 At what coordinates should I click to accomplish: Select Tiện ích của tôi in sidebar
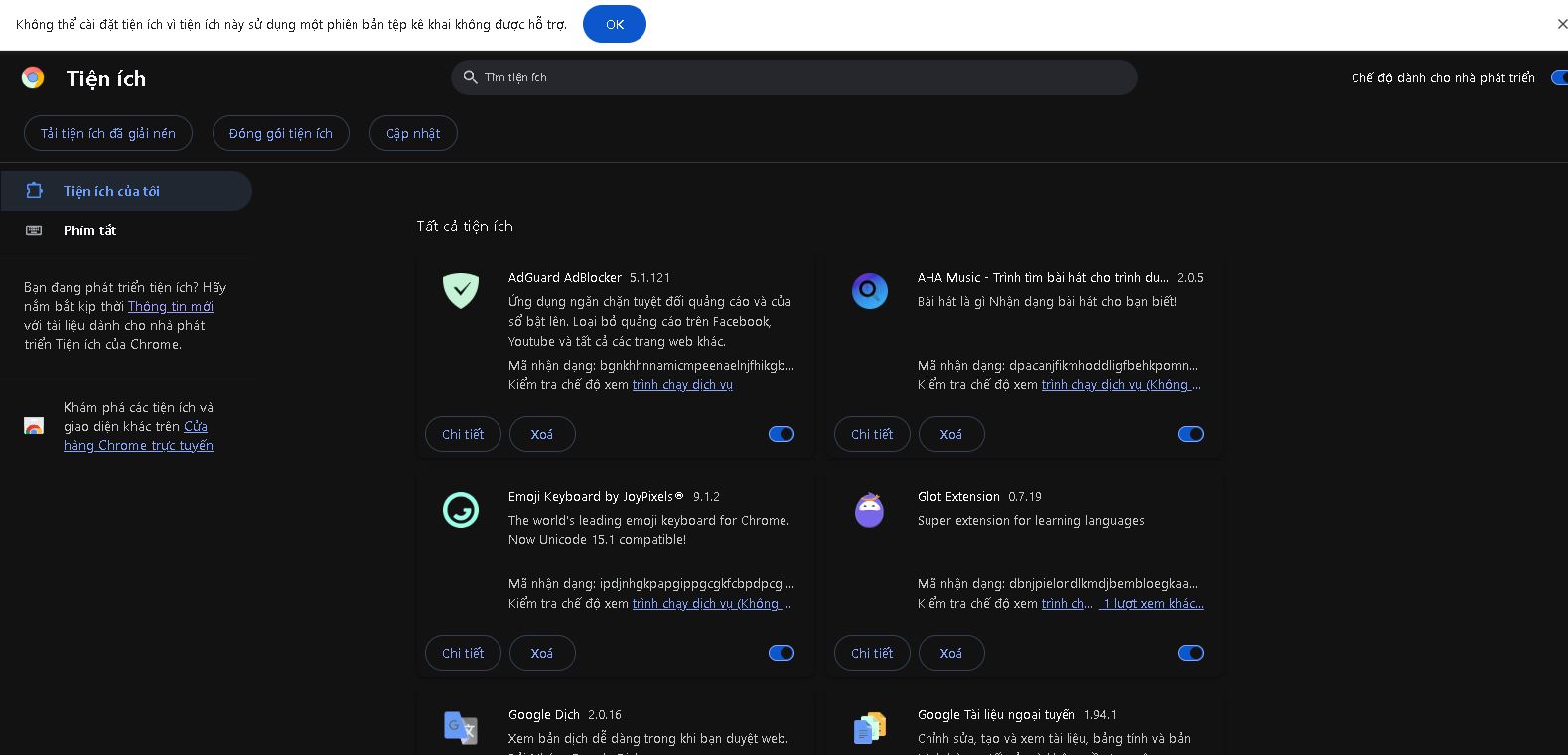111,191
